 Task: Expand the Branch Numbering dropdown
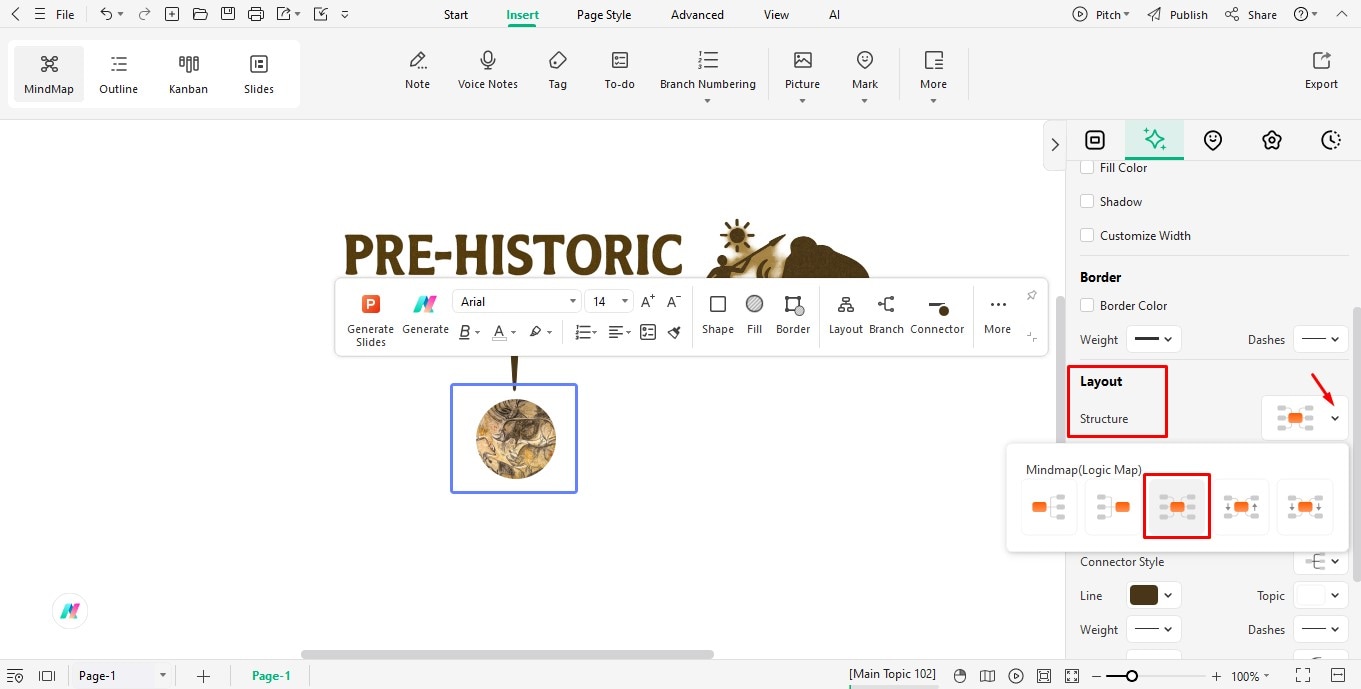pyautogui.click(x=708, y=101)
